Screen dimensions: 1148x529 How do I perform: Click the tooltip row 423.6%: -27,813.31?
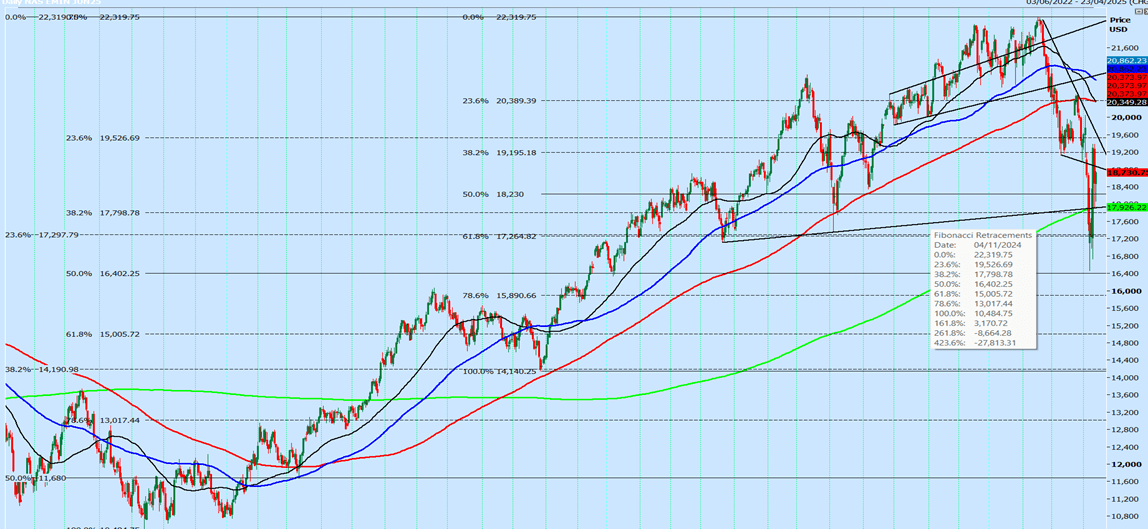point(974,342)
